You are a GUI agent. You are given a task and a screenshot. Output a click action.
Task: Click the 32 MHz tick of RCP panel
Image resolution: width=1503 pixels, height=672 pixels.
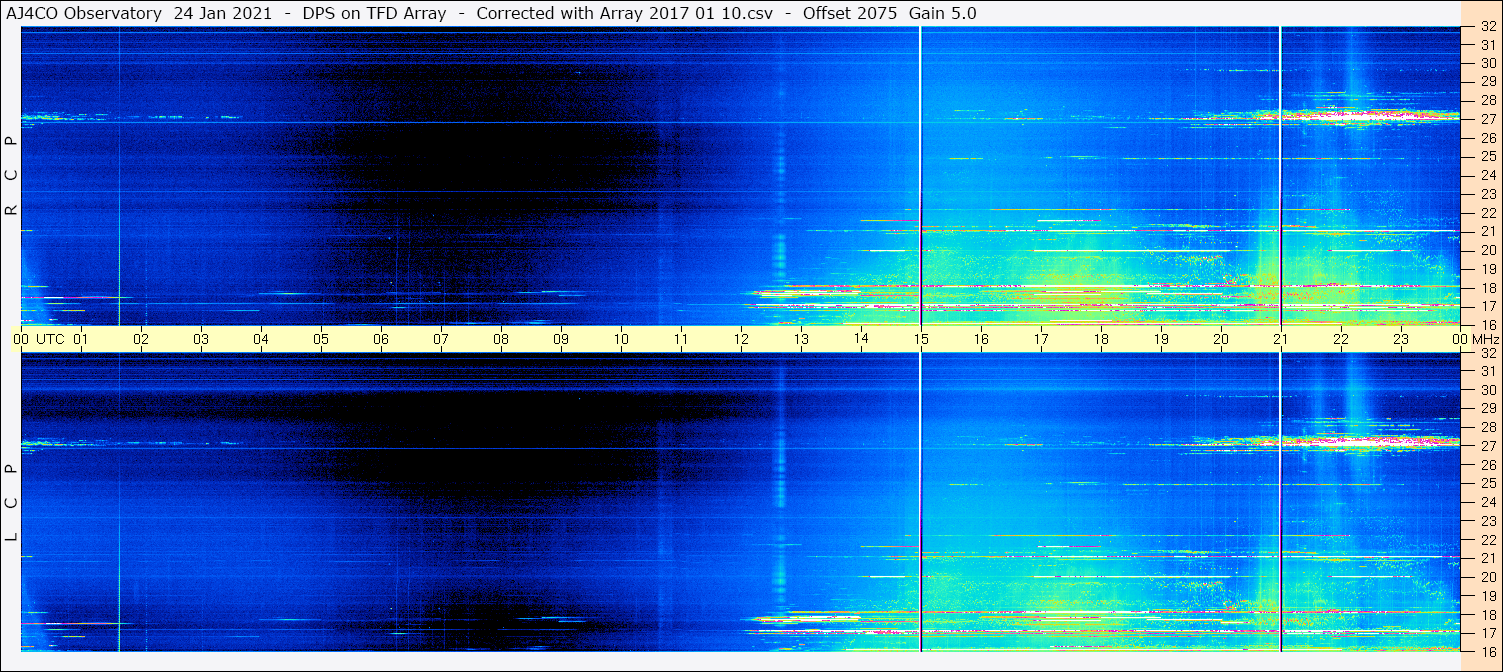1487,27
